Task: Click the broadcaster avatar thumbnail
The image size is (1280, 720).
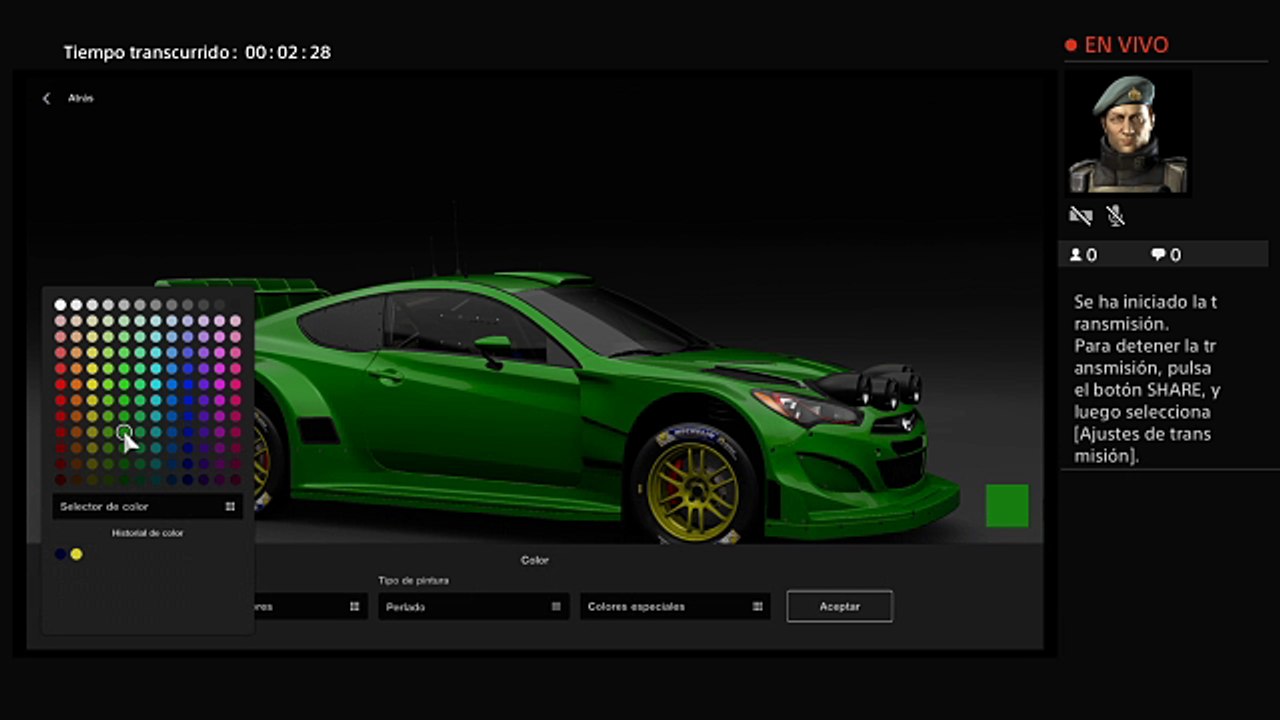Action: click(1127, 133)
